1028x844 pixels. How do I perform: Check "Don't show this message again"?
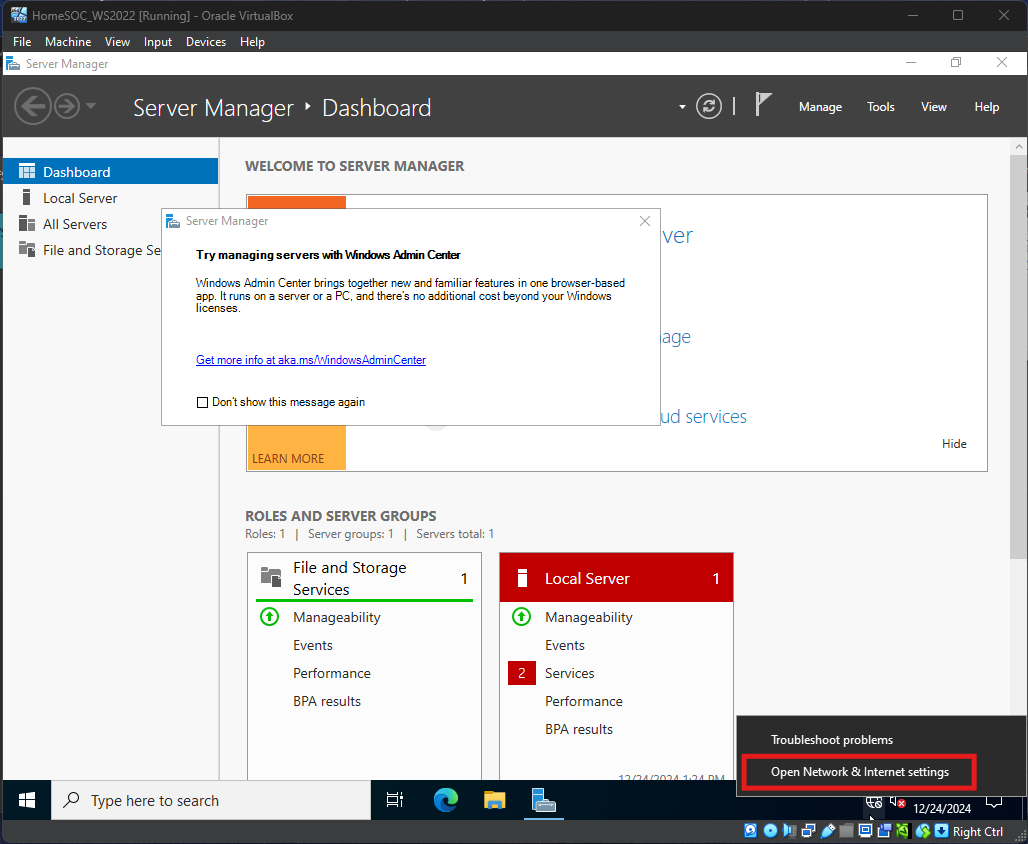pyautogui.click(x=203, y=402)
